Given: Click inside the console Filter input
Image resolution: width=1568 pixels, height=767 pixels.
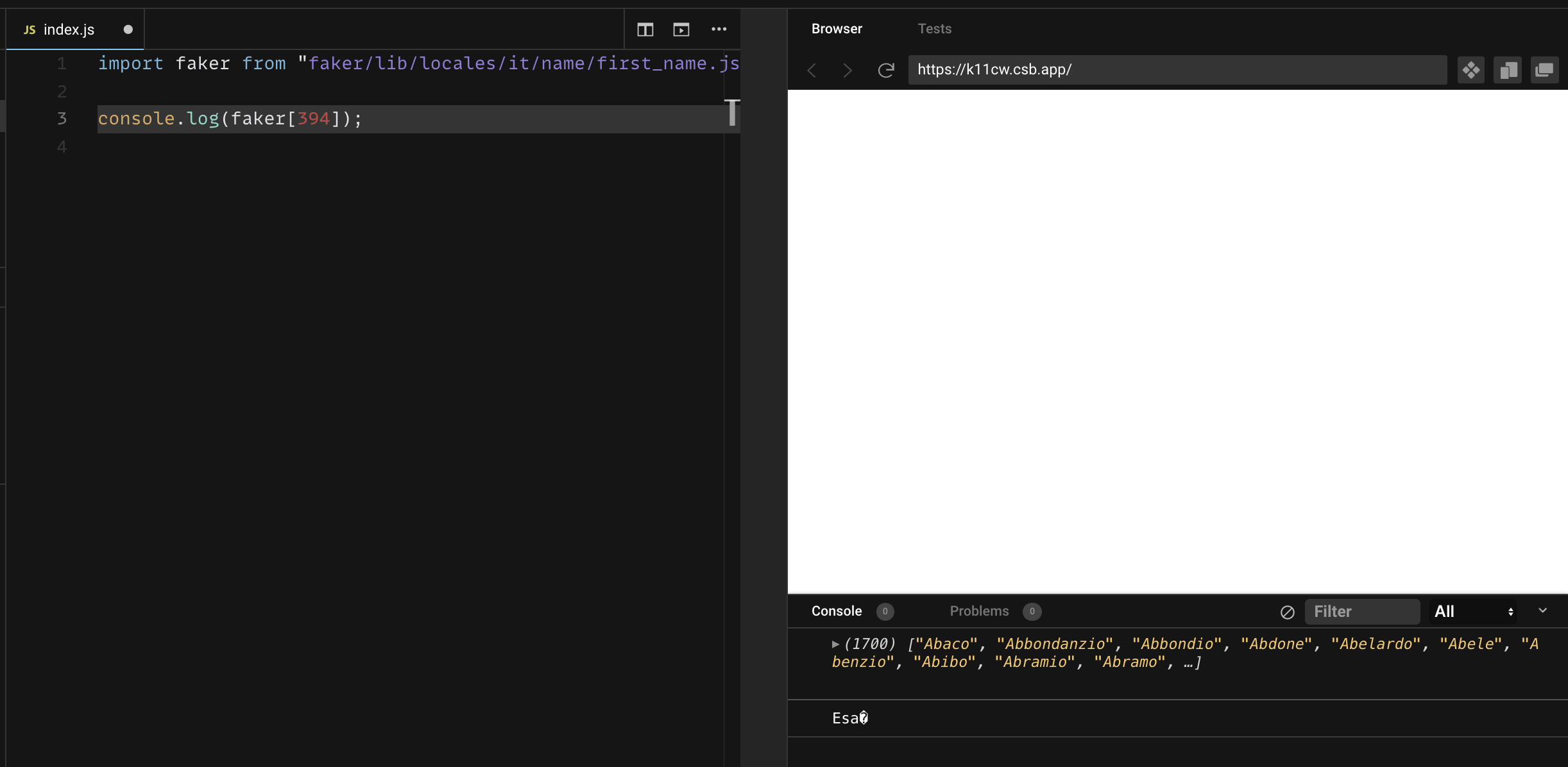Looking at the screenshot, I should click(x=1363, y=611).
